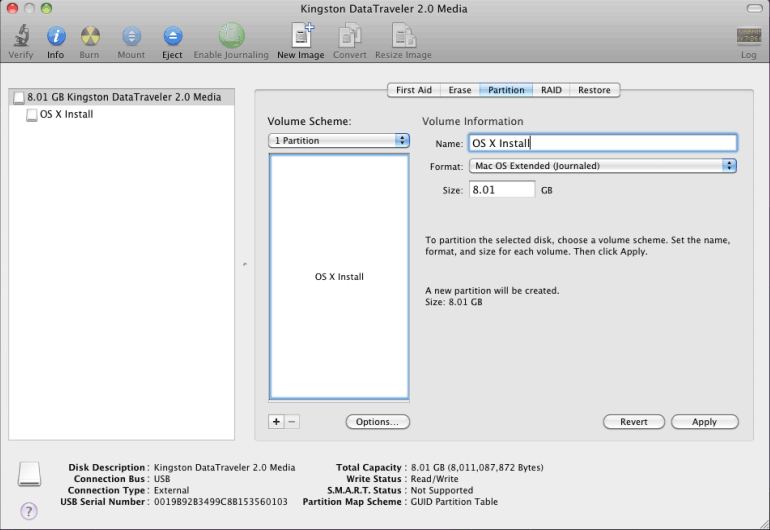Switch to the Restore tab

tap(594, 90)
